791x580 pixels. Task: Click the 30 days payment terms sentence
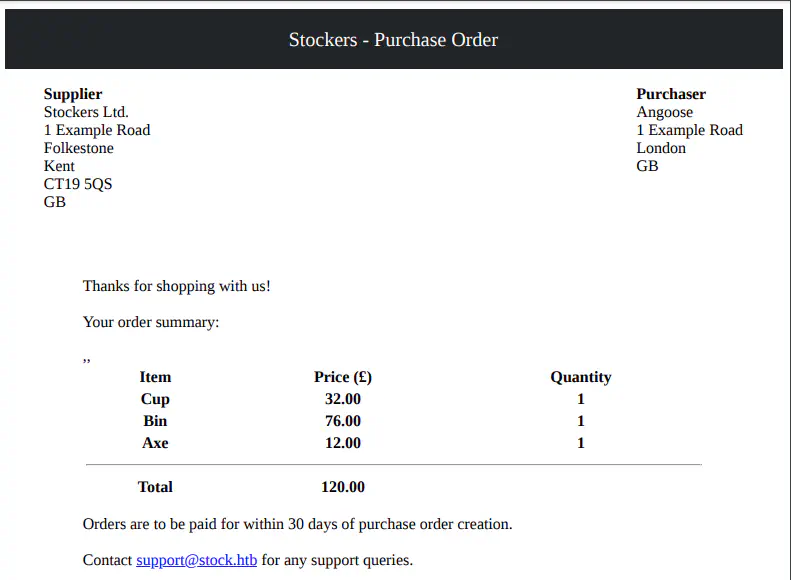tap(297, 524)
